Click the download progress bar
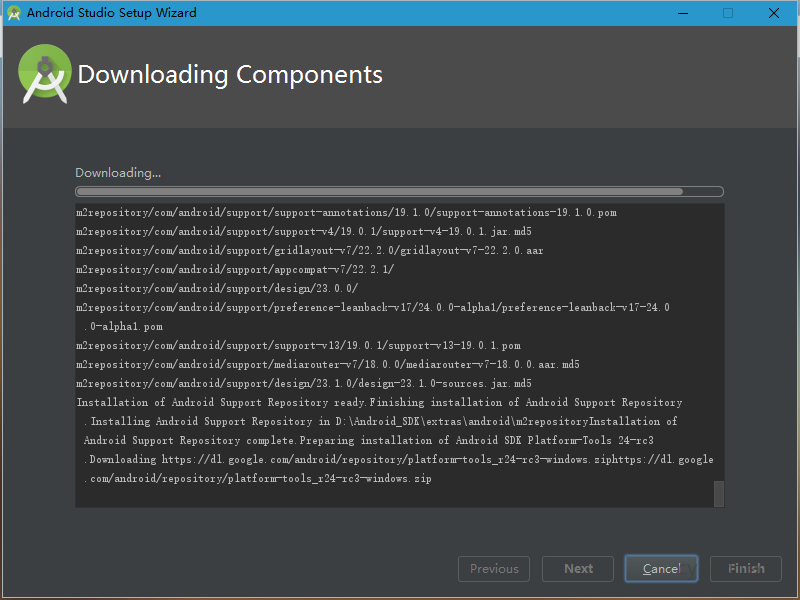Viewport: 800px width, 600px height. click(399, 191)
